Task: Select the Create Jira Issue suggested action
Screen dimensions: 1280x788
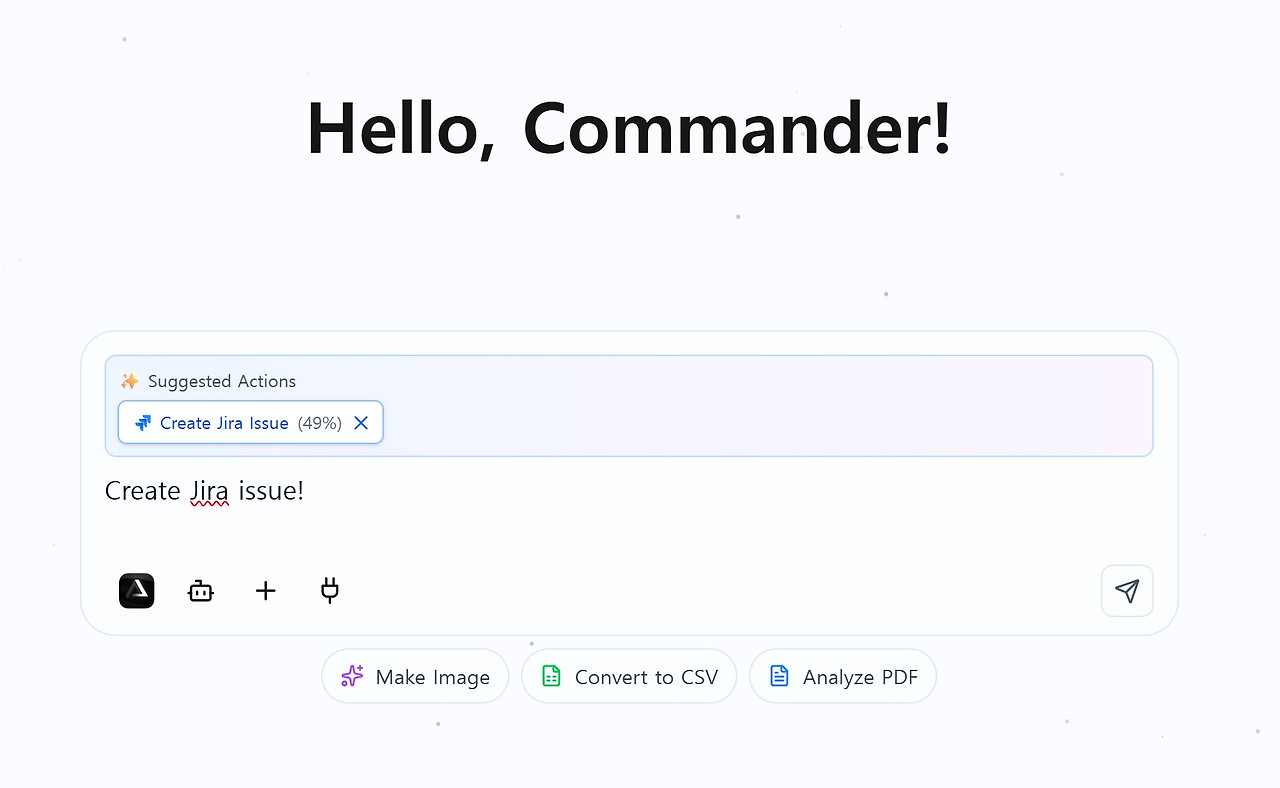Action: 224,423
